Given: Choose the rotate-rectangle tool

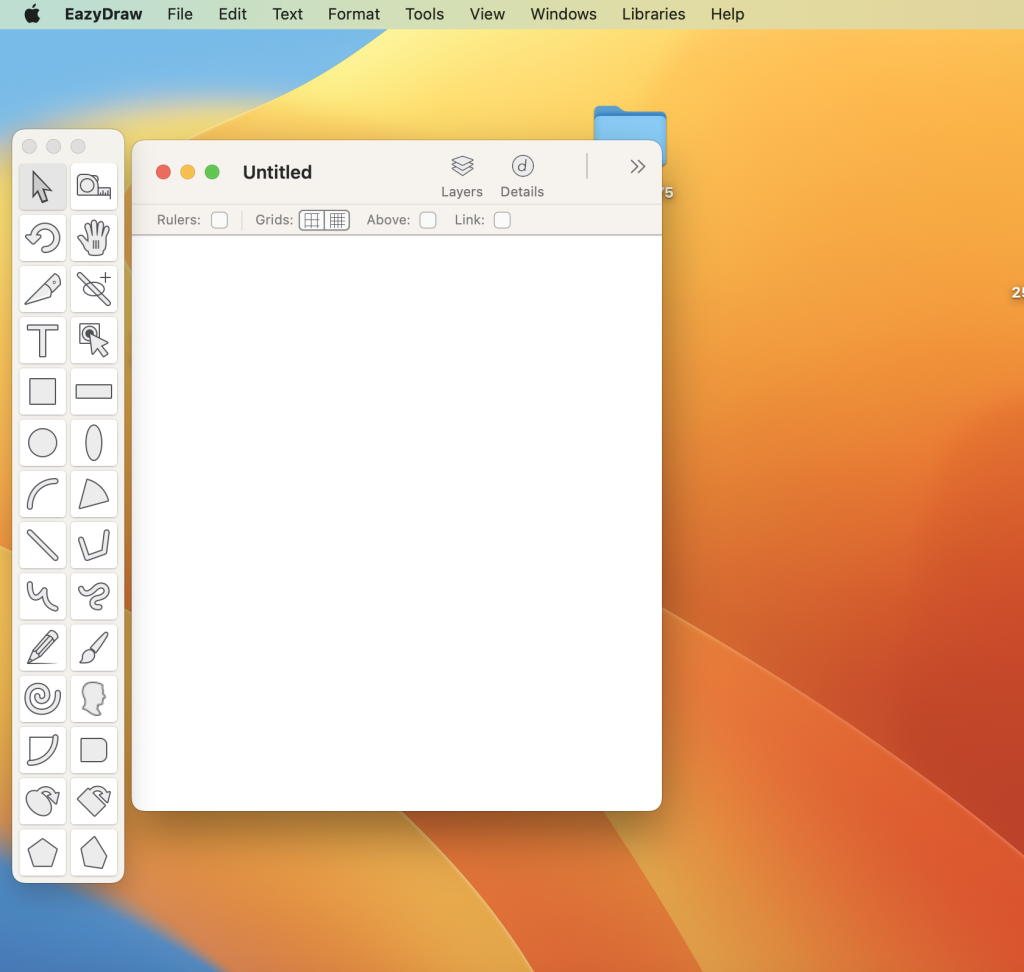Looking at the screenshot, I should [x=94, y=801].
